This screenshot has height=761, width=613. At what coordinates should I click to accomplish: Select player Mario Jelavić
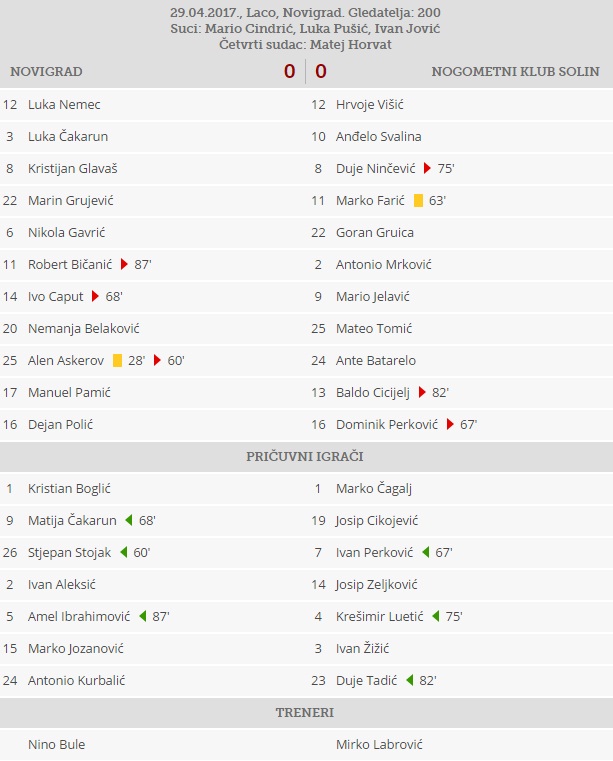pos(373,296)
